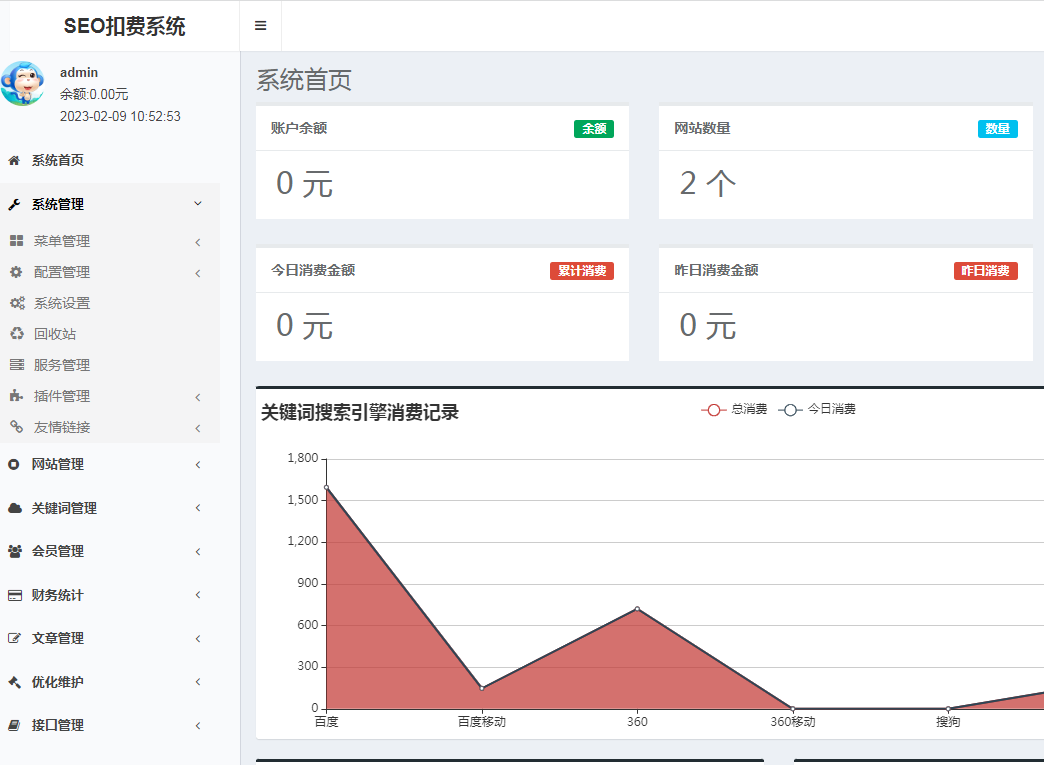Screen dimensions: 1044x765
Task: Click the server icon beside 服务管理
Action: (17, 365)
